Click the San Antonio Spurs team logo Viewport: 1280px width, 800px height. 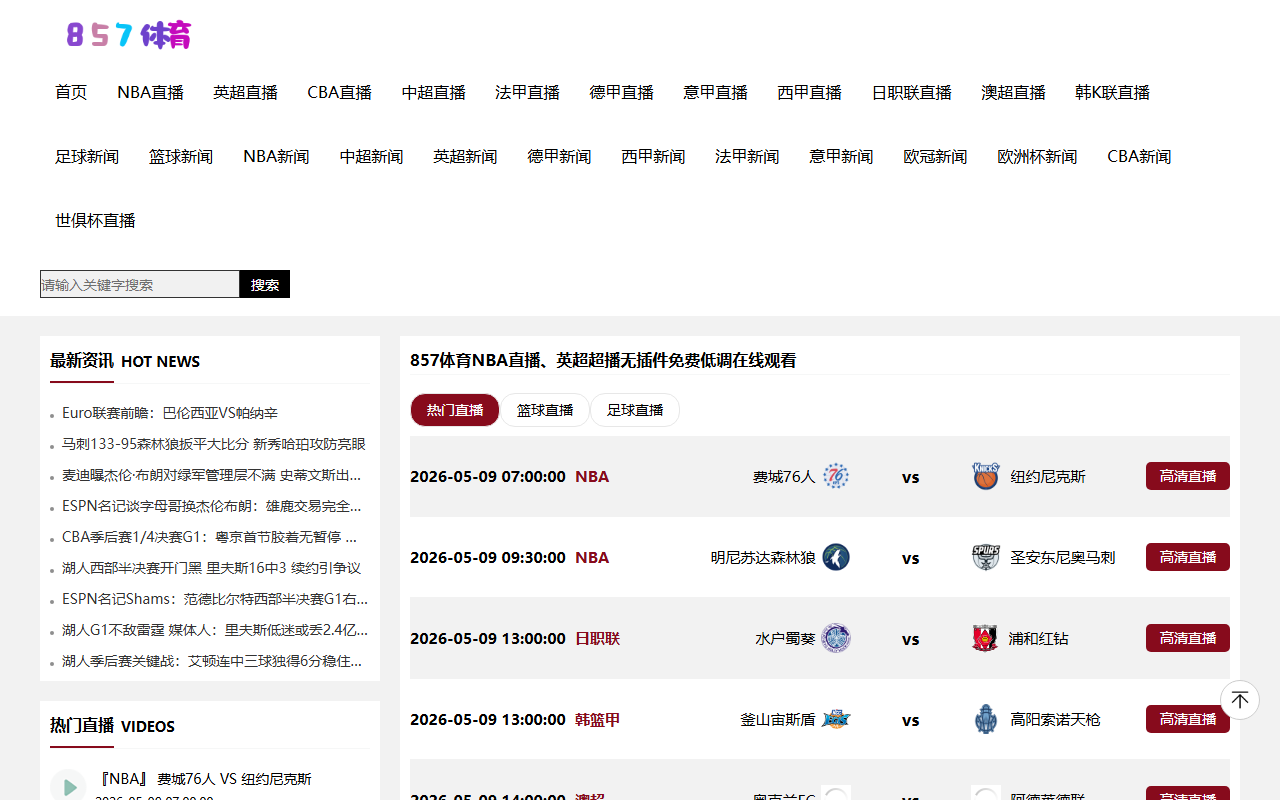click(986, 557)
